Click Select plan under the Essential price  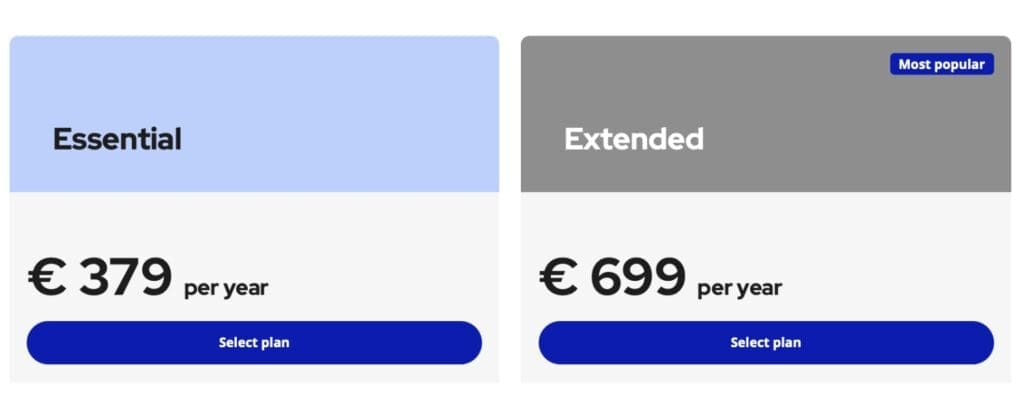coord(254,343)
